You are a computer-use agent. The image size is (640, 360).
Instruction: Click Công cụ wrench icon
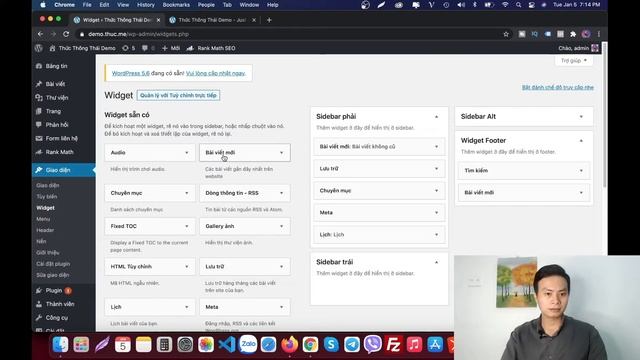pyautogui.click(x=39, y=318)
